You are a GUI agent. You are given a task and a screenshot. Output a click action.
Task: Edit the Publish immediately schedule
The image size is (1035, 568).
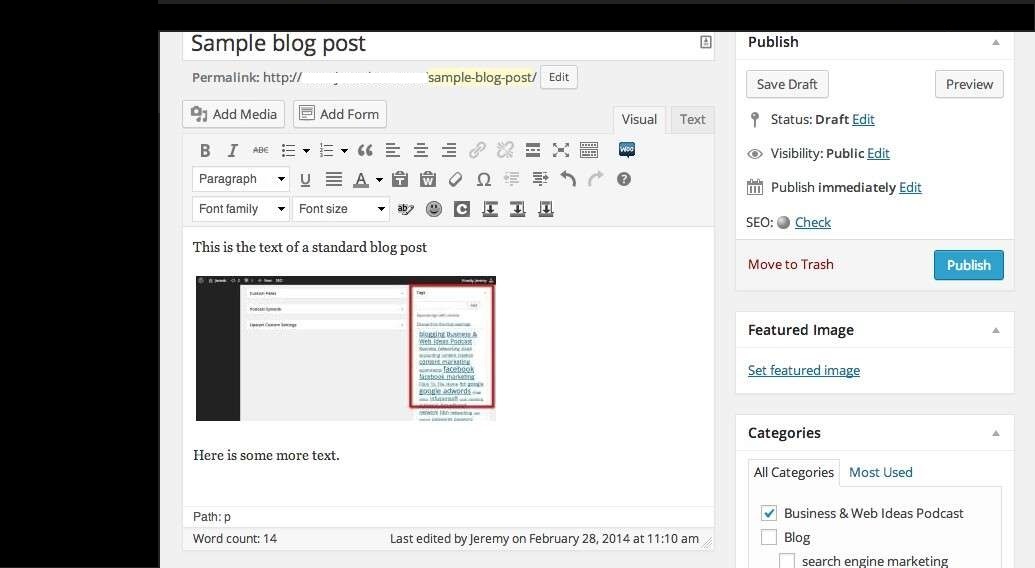coord(910,187)
